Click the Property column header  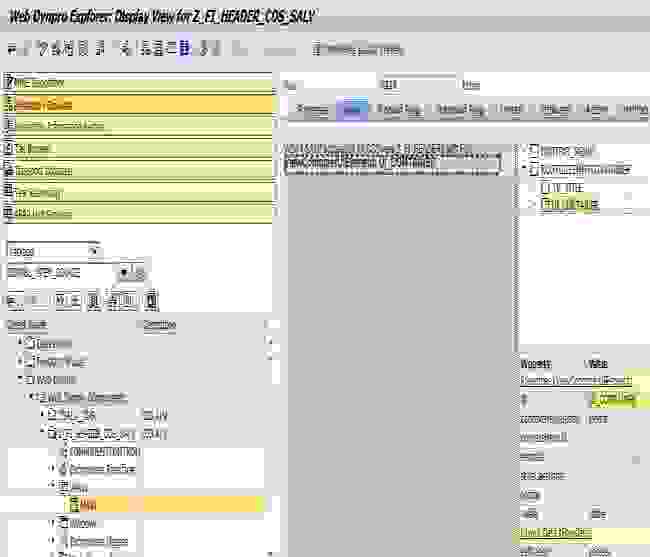click(536, 364)
